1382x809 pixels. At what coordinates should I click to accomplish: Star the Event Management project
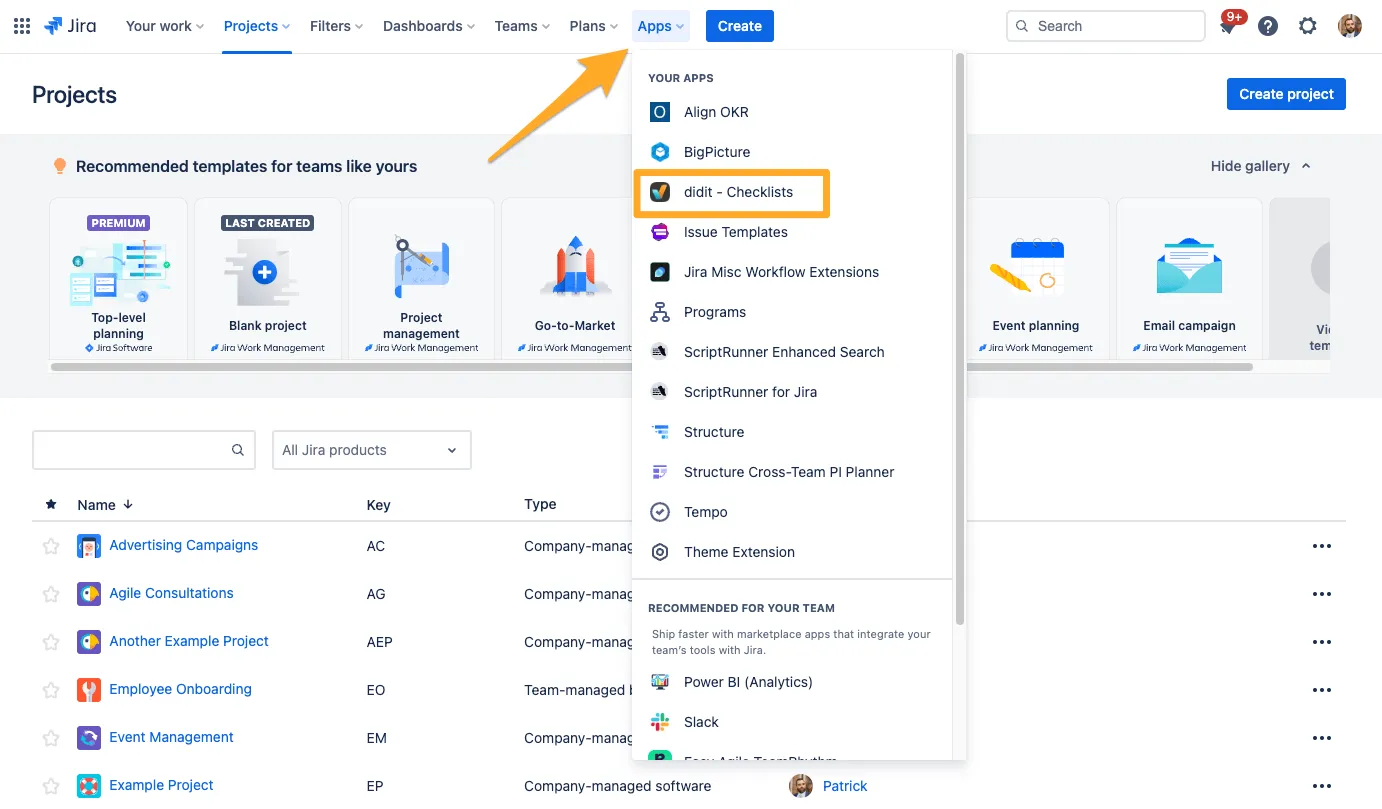pyautogui.click(x=51, y=738)
